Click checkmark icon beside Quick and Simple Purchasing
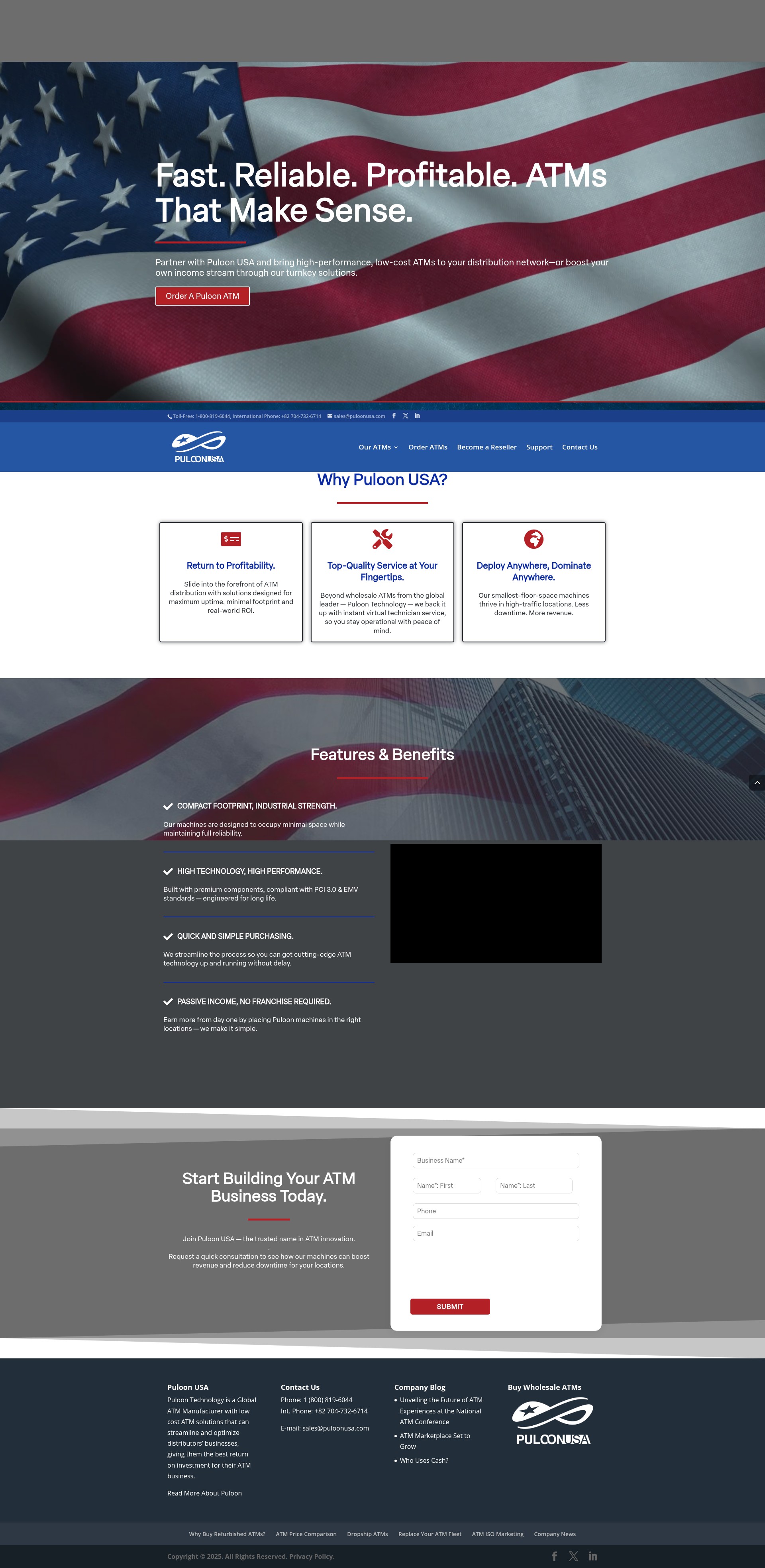This screenshot has height=1568, width=765. (168, 936)
